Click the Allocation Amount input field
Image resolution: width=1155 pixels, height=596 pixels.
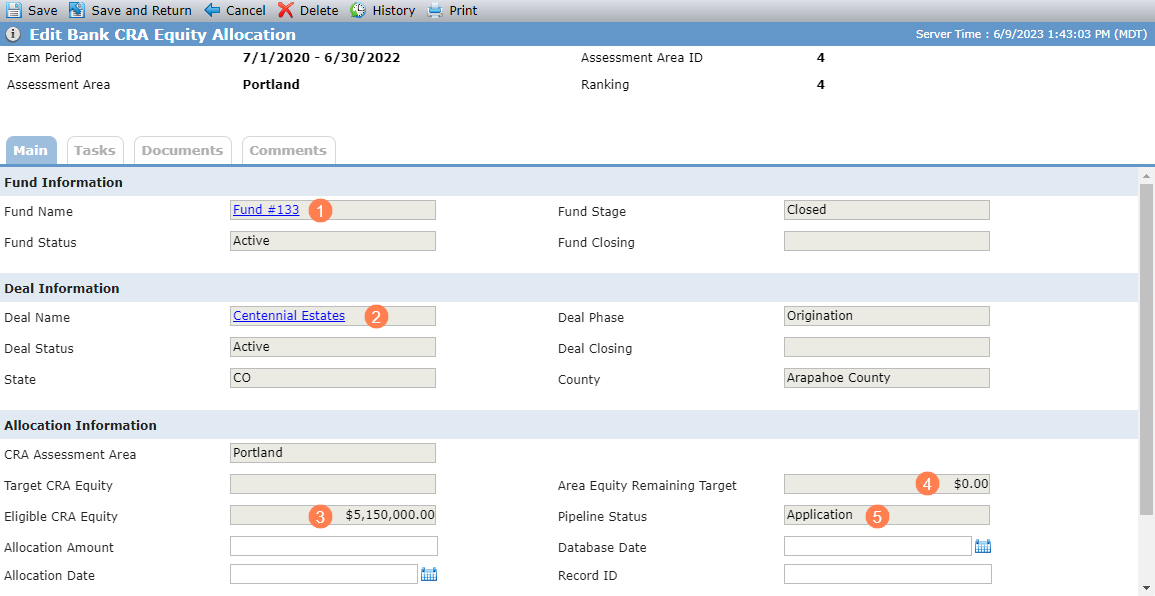334,546
